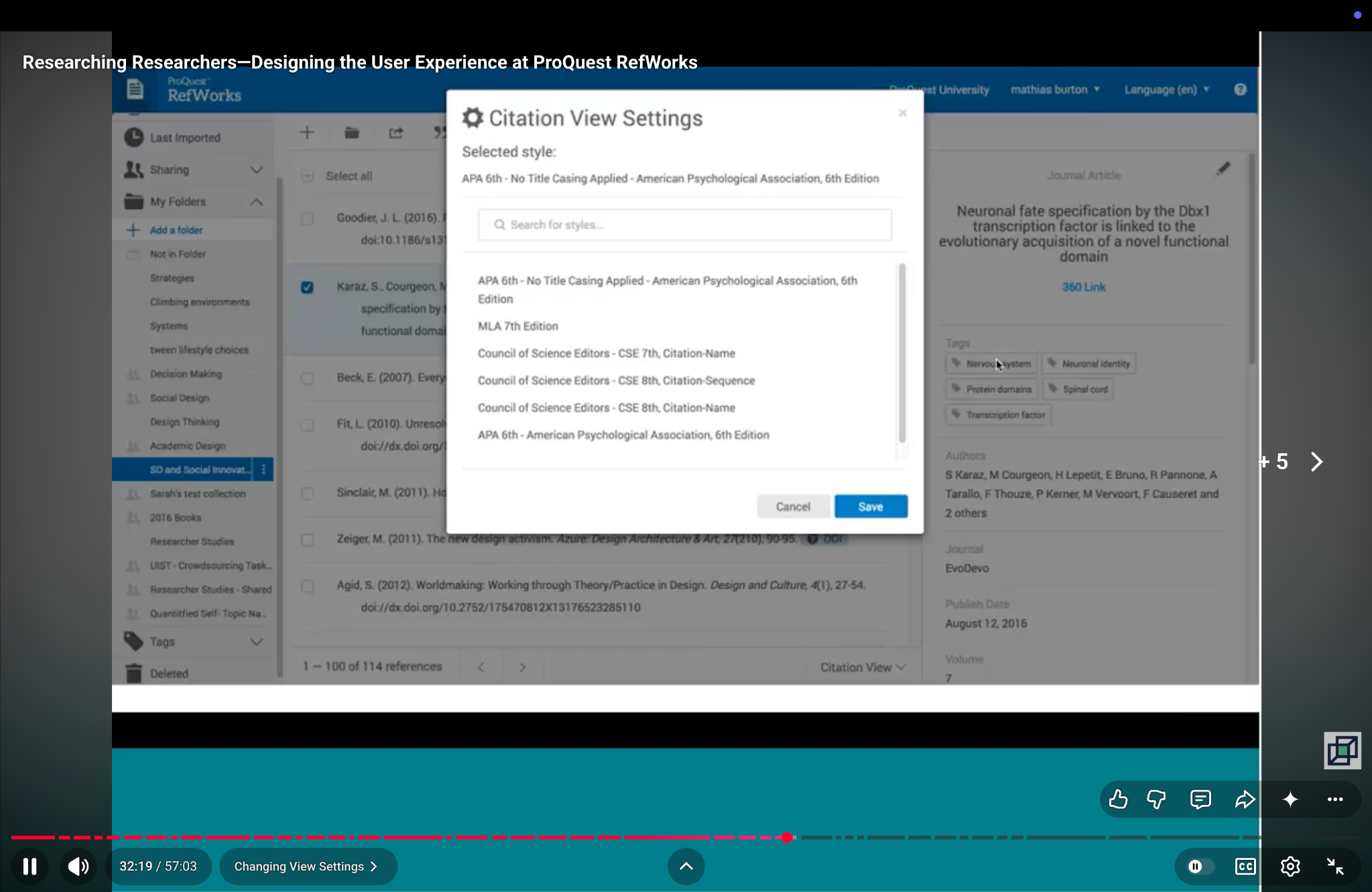Select APA 6th - American Psychological Association style

coord(623,434)
